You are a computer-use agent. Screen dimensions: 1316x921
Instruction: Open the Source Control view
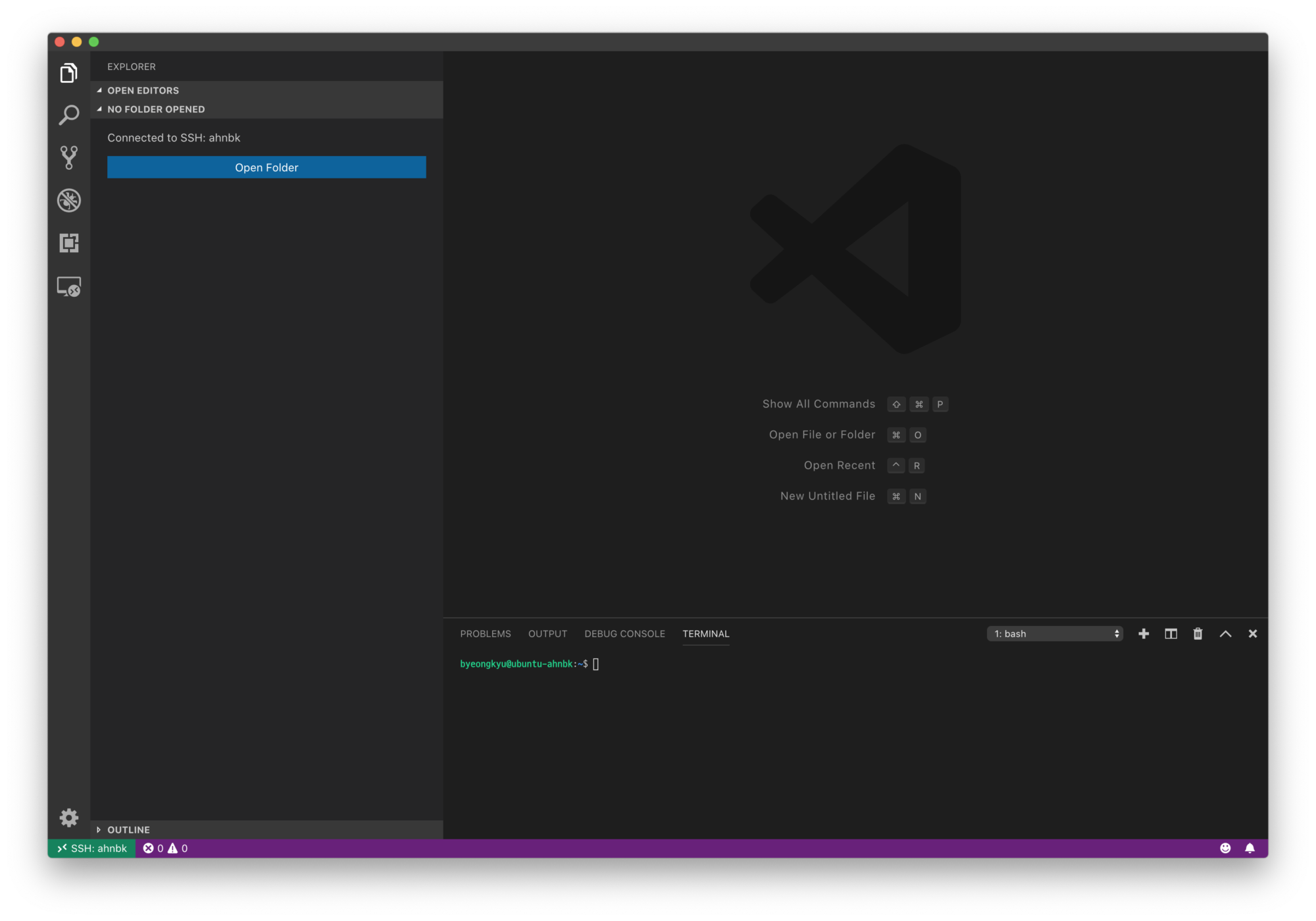(68, 157)
